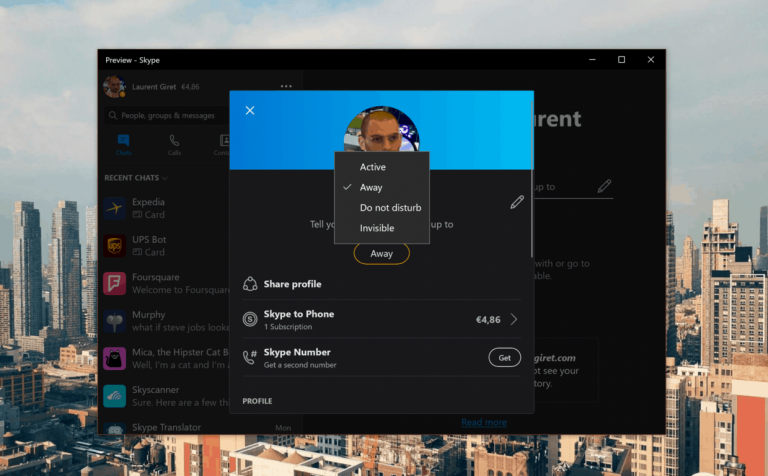
Task: Close the profile panel with the X
Action: click(250, 110)
